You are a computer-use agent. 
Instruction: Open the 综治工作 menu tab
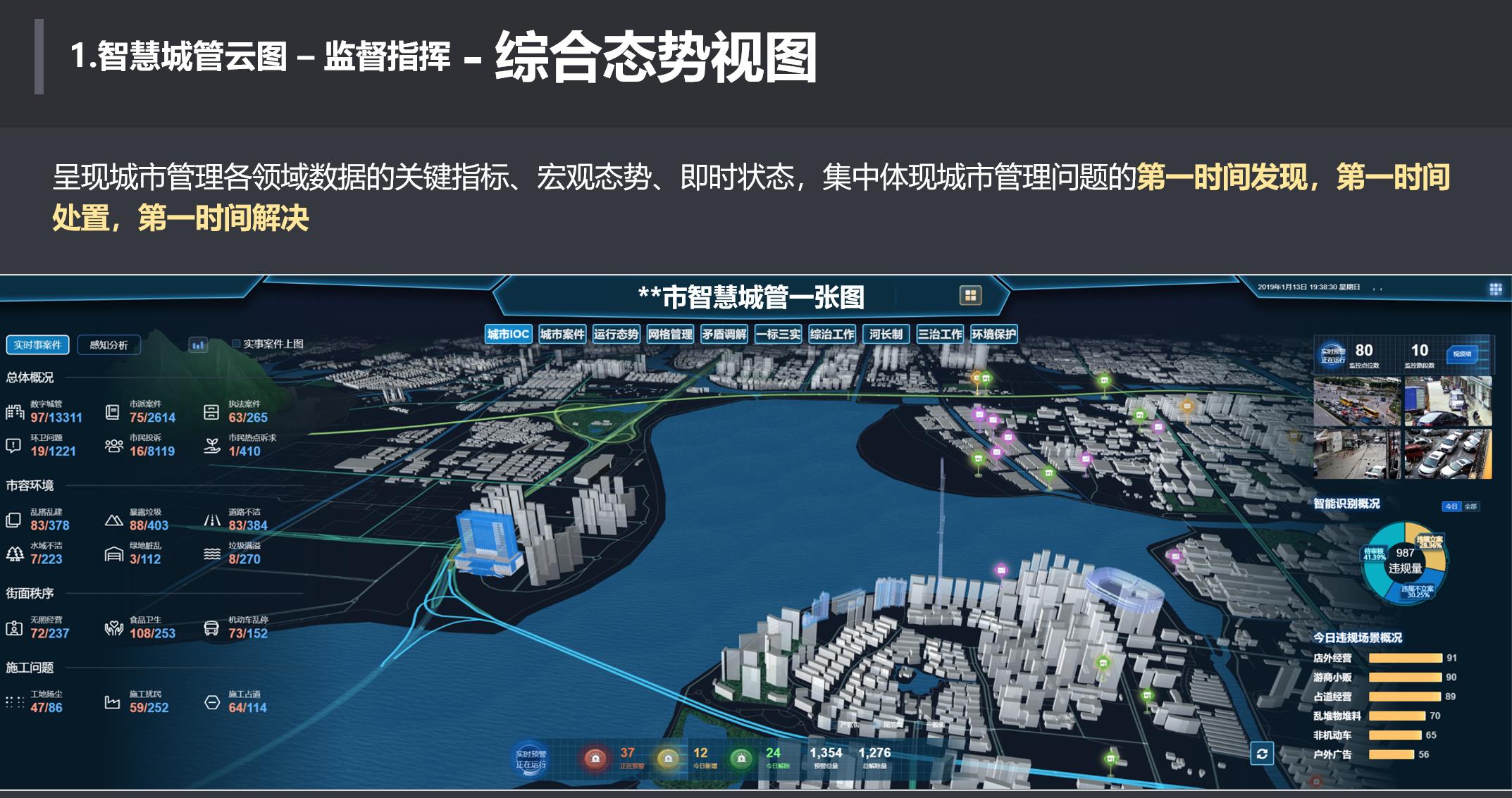[832, 334]
